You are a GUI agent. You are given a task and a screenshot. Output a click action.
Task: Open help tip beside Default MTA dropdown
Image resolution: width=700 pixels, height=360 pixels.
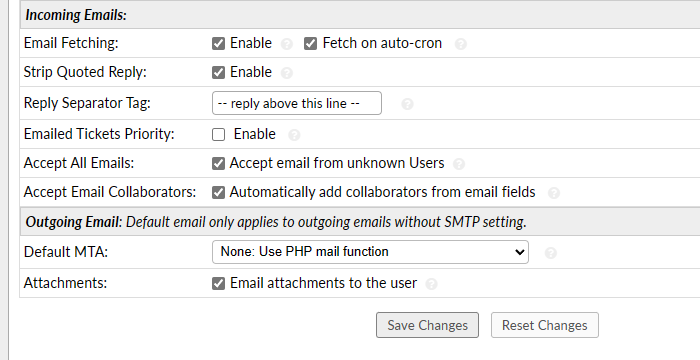pos(551,253)
